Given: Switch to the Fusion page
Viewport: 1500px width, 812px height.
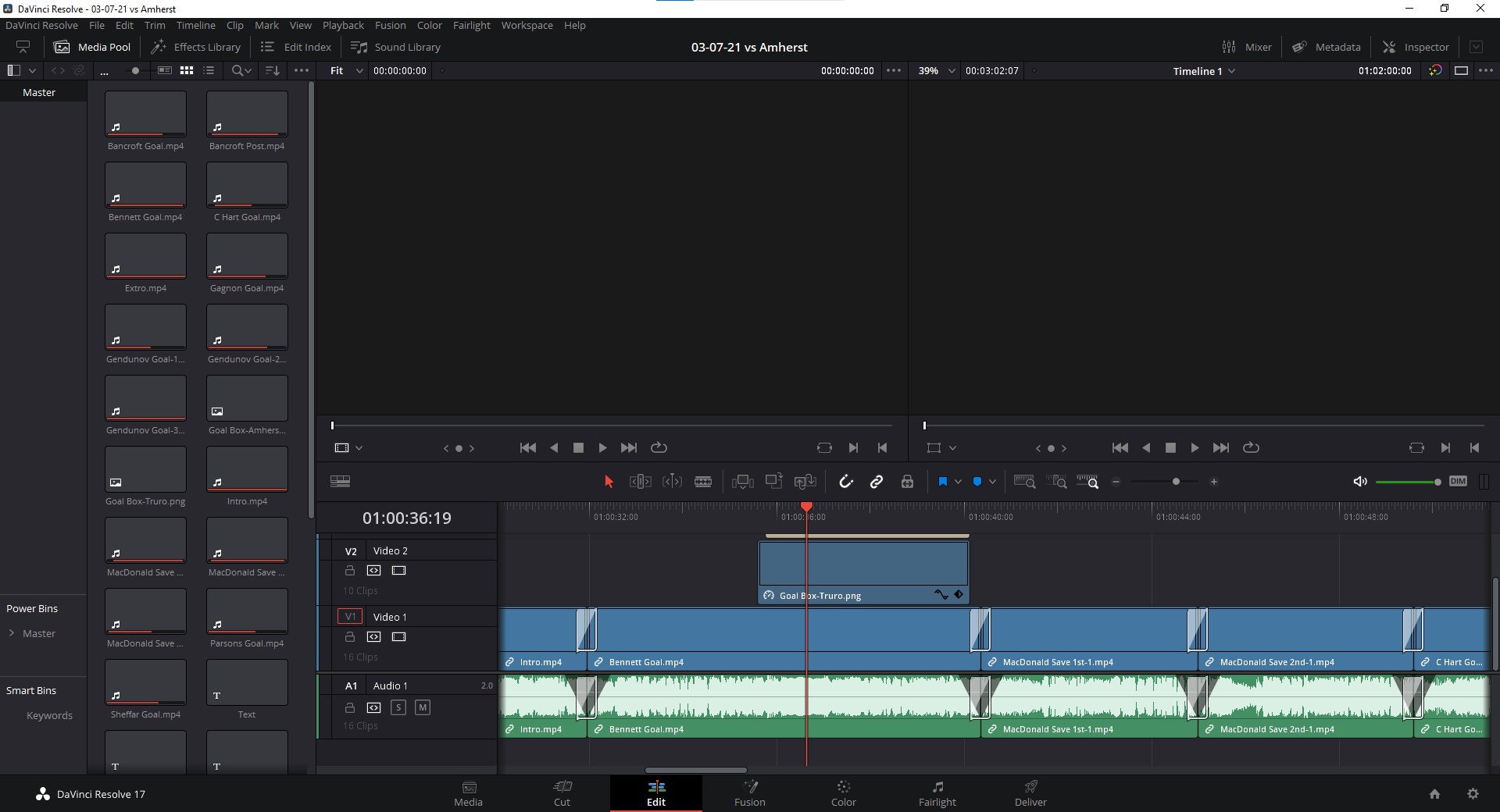Looking at the screenshot, I should tap(750, 793).
